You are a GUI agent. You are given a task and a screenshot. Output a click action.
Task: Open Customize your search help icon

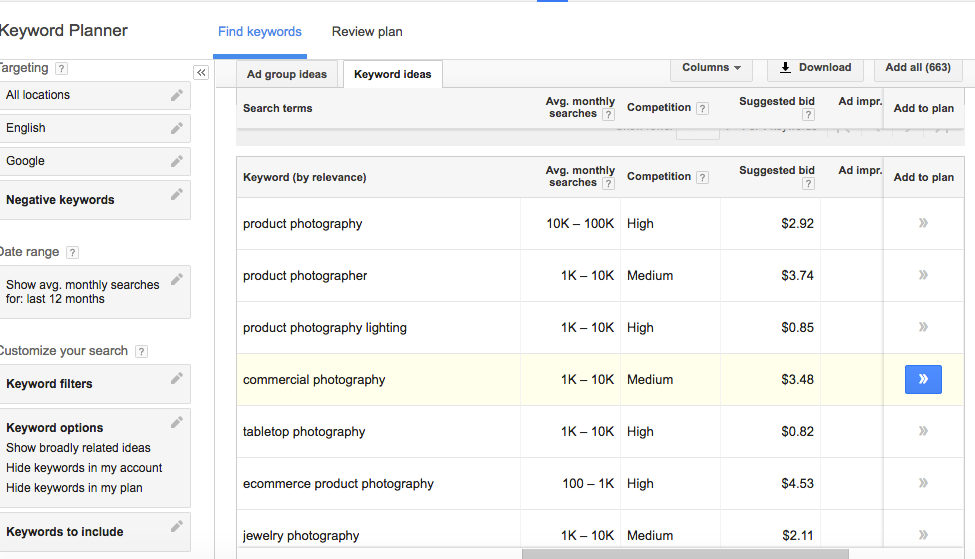click(x=141, y=351)
